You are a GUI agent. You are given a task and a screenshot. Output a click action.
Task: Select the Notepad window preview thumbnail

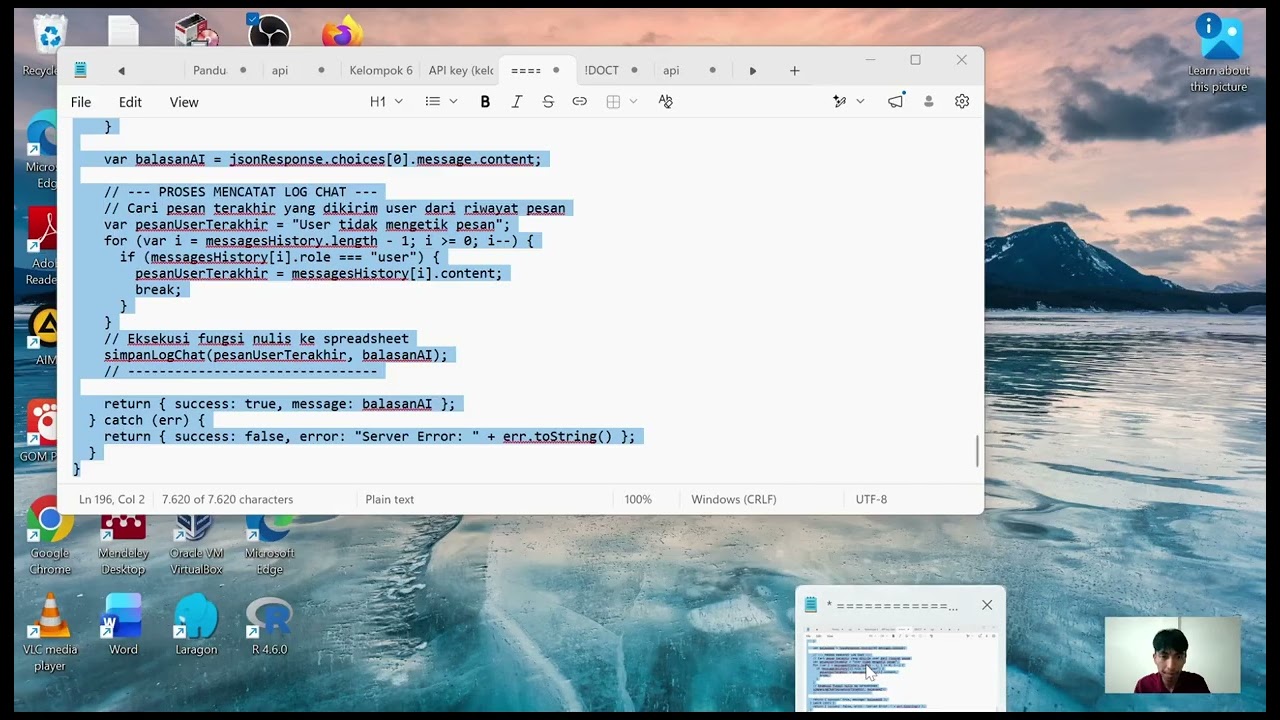tap(900, 668)
